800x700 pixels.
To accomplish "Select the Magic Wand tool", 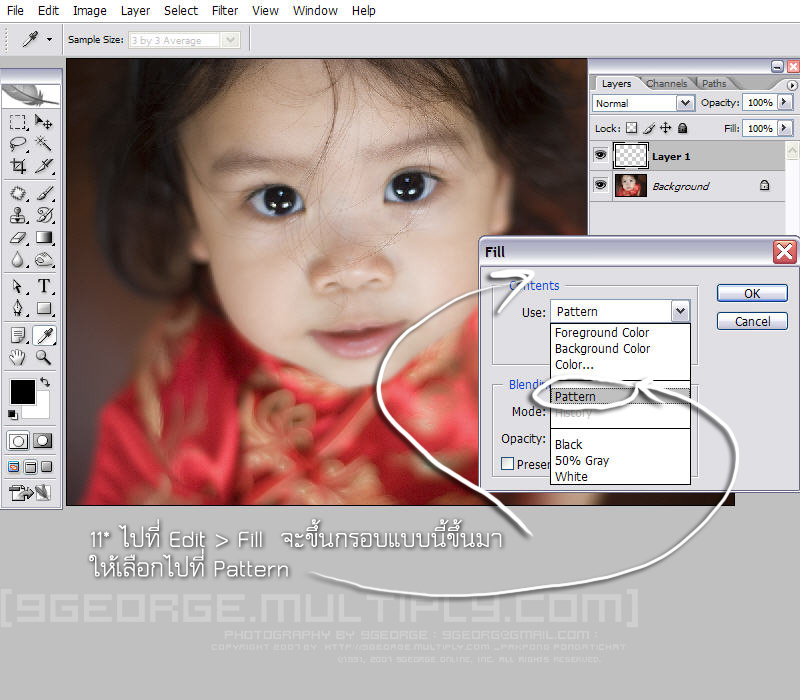I will pos(43,144).
